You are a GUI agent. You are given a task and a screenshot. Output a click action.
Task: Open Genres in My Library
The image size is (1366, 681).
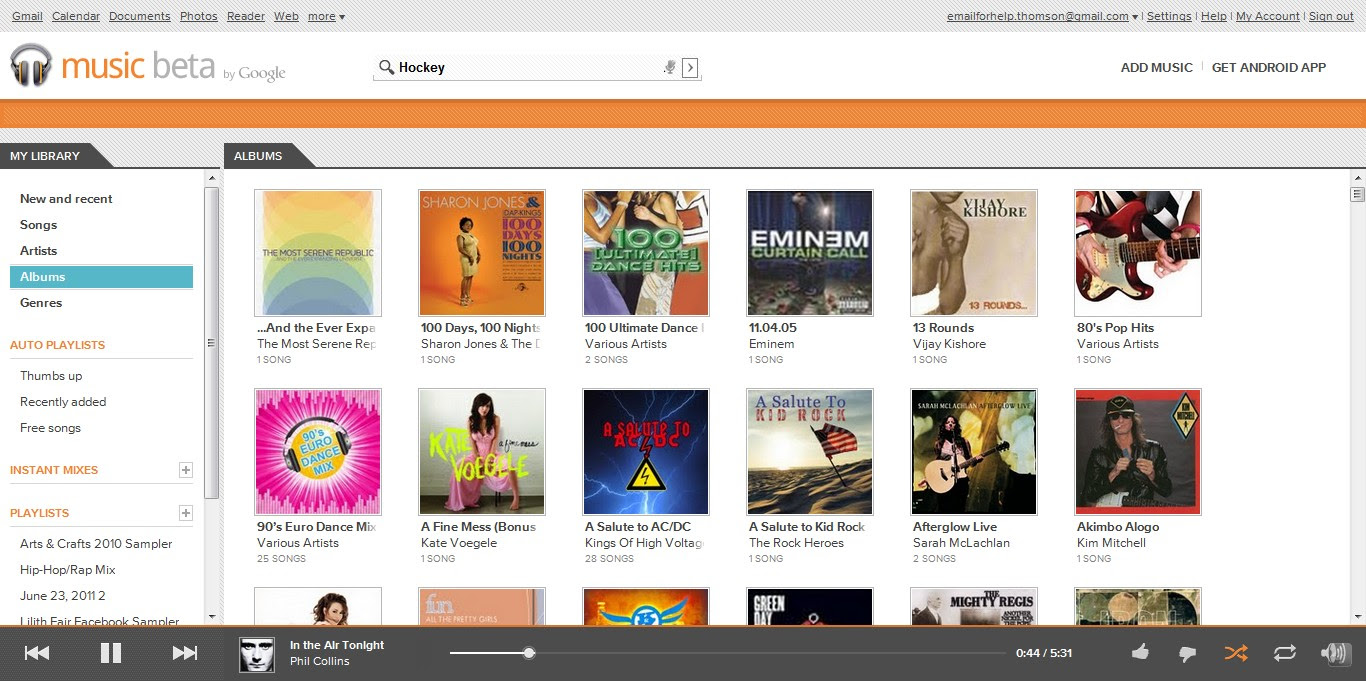tap(41, 303)
